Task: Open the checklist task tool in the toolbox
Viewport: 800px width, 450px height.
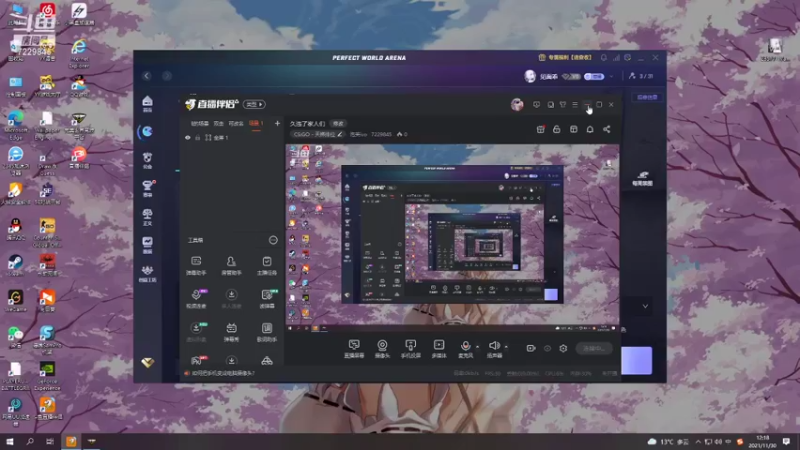Action: coord(266,265)
